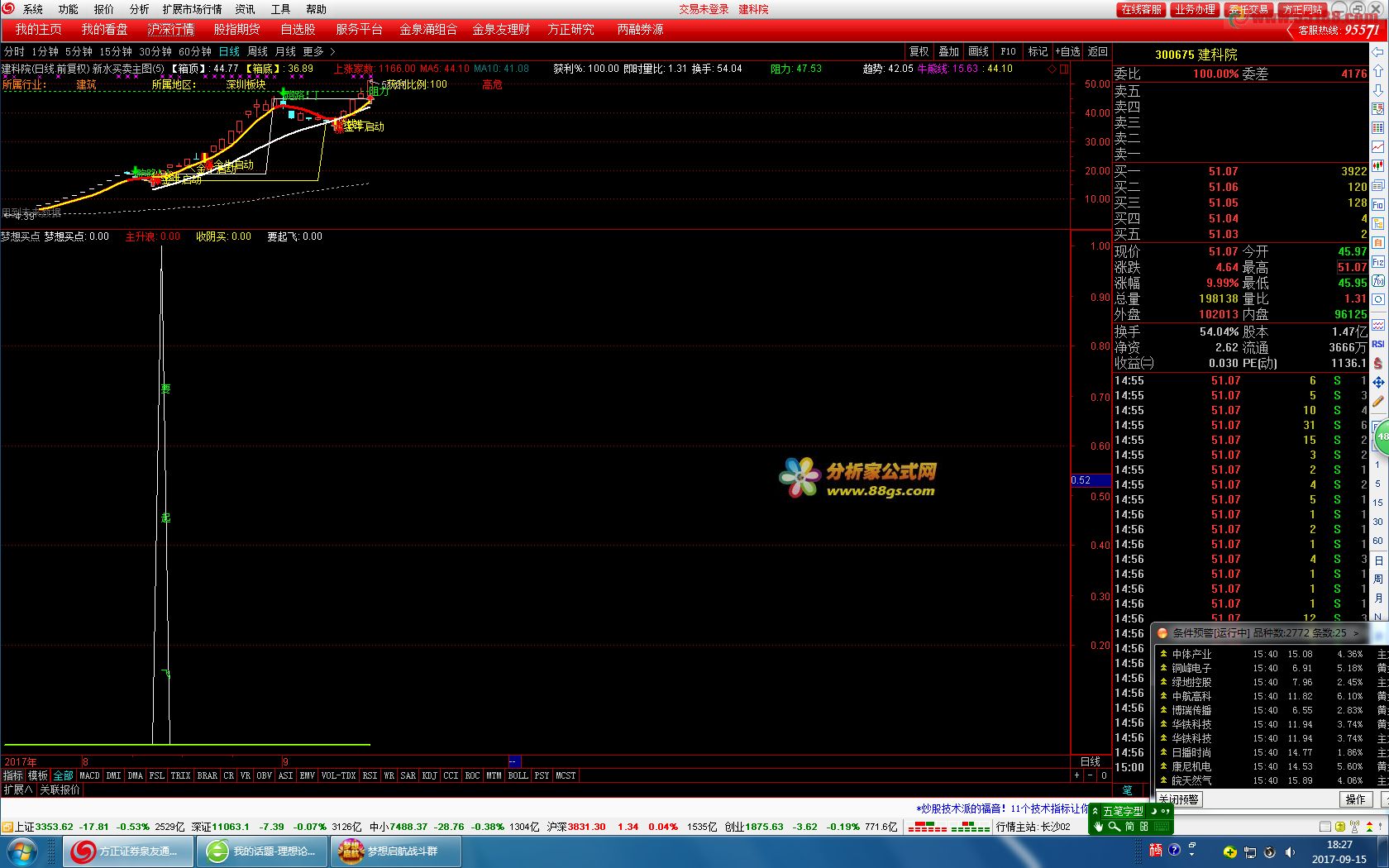
Task: Open the 工具 menu
Action: click(x=281, y=9)
